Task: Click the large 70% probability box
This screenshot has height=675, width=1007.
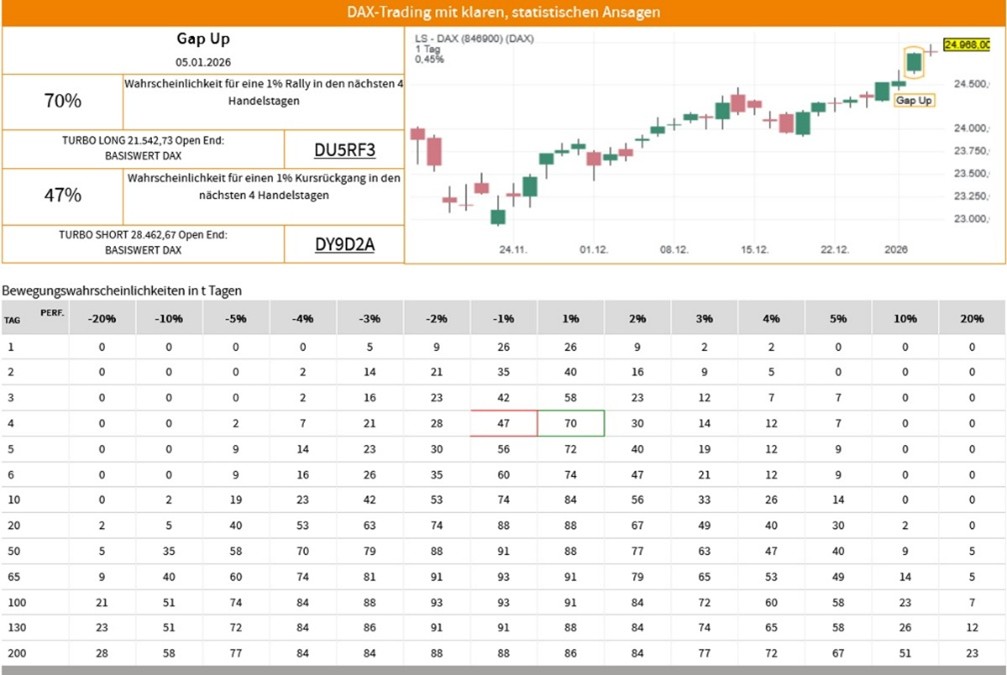Action: 62,101
